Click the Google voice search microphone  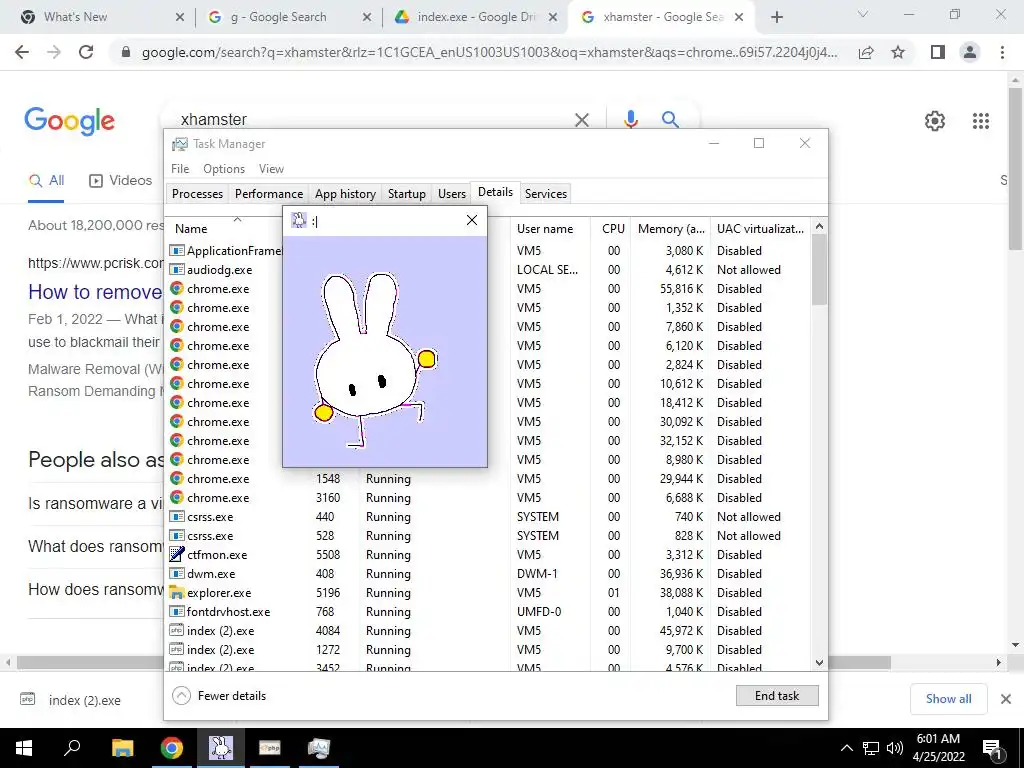[x=630, y=120]
